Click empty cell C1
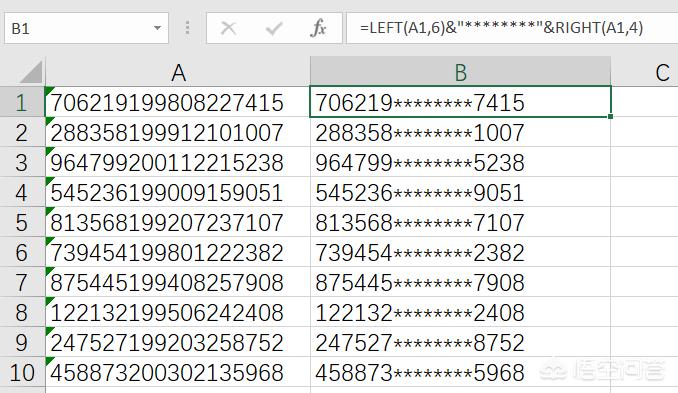This screenshot has width=678, height=393. (x=645, y=102)
